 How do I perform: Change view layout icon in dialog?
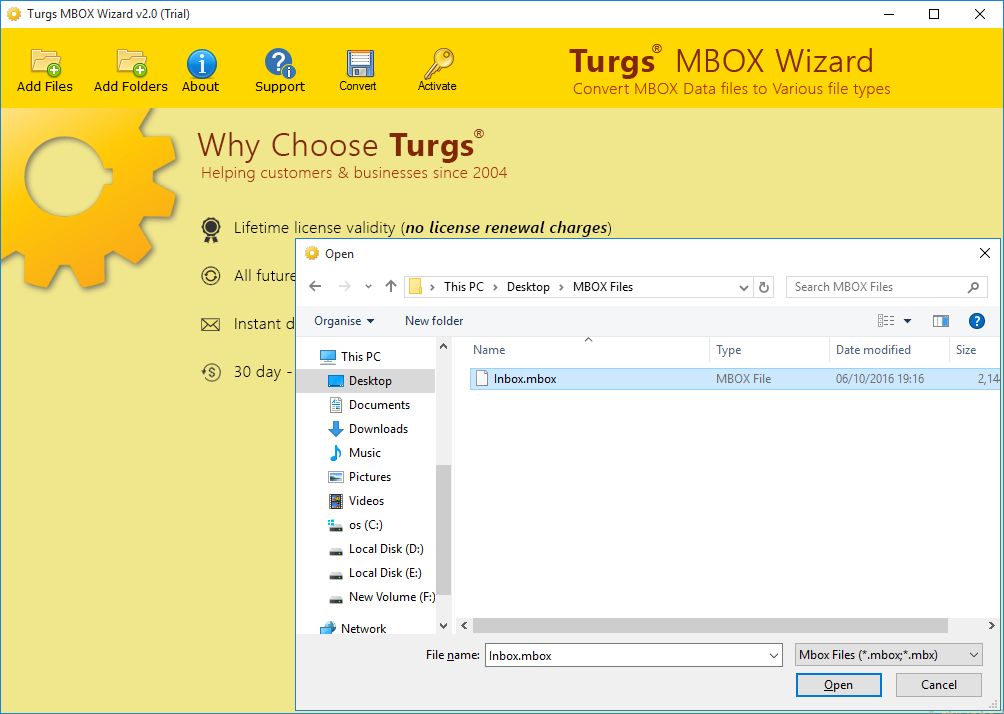(886, 321)
